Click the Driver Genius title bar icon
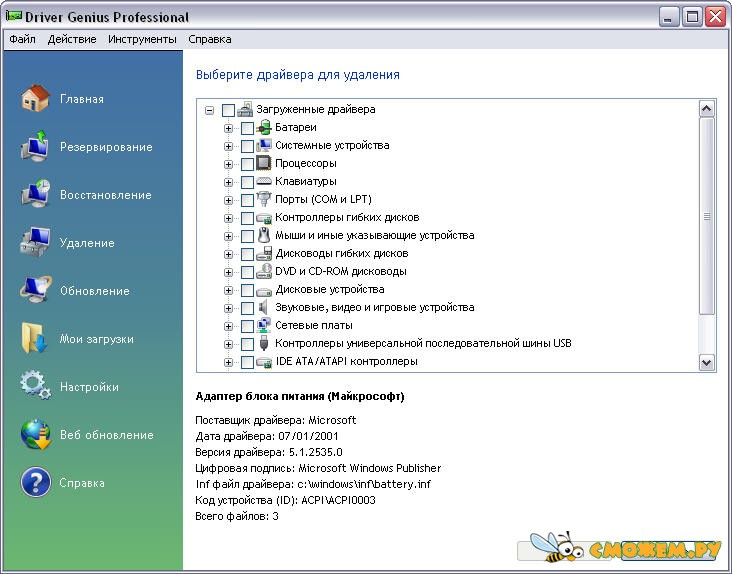The height and width of the screenshot is (574, 732). pyautogui.click(x=14, y=16)
